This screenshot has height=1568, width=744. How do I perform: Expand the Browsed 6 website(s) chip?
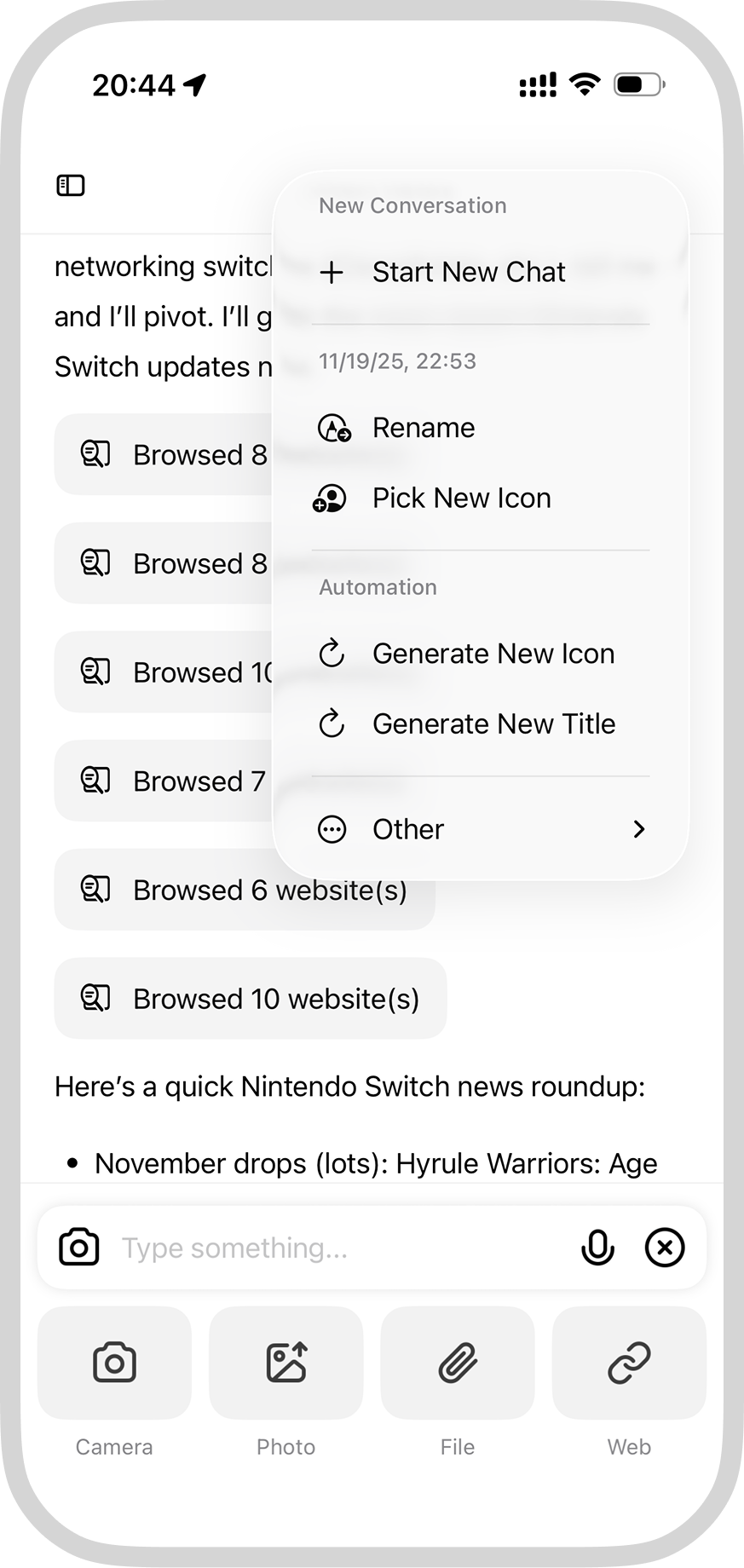(x=245, y=890)
